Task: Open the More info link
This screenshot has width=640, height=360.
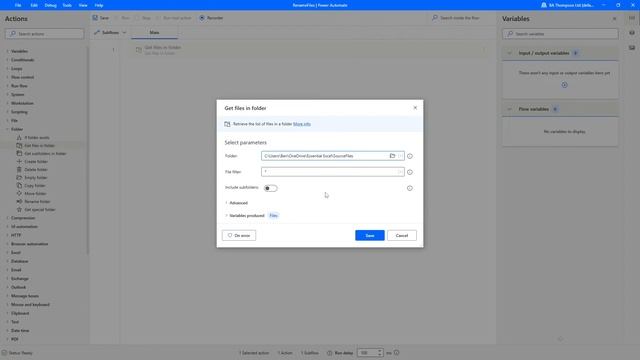Action: (302, 124)
